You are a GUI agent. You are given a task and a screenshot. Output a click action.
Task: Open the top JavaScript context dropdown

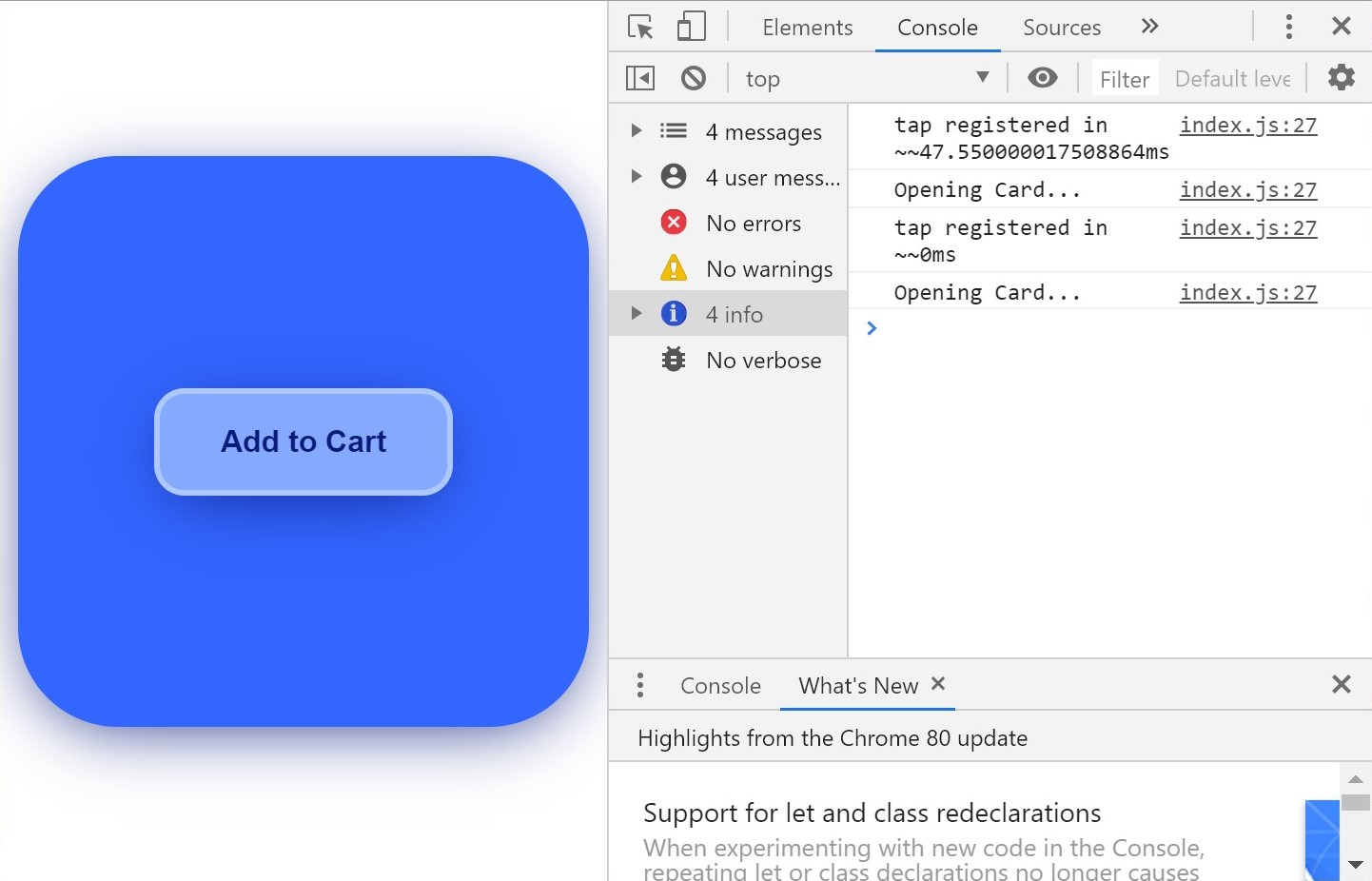[868, 78]
